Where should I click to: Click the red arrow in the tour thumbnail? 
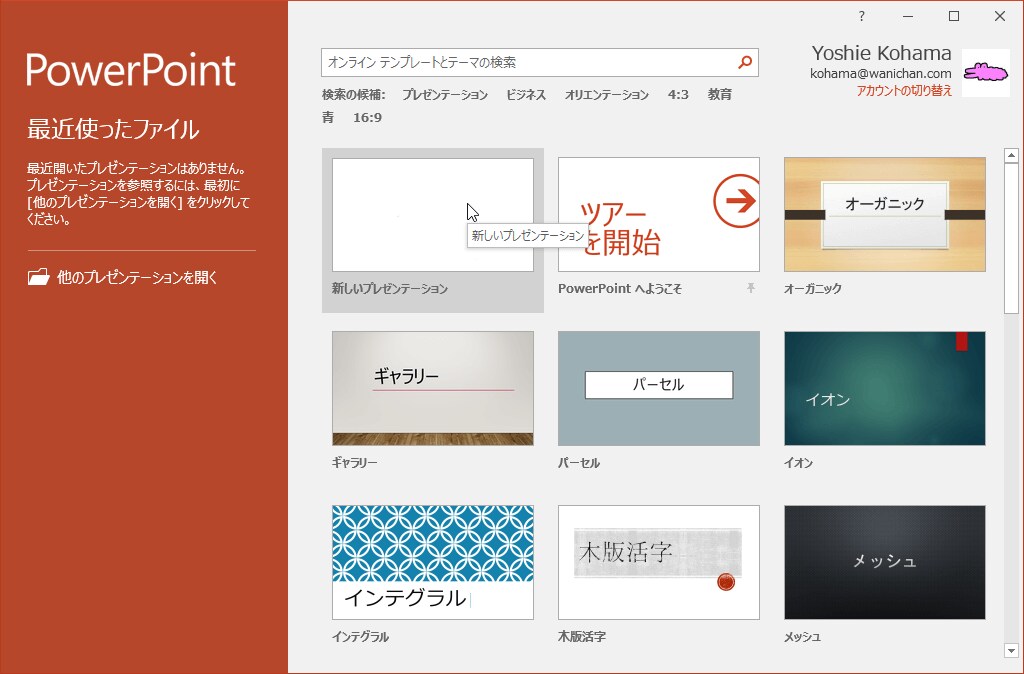click(737, 201)
